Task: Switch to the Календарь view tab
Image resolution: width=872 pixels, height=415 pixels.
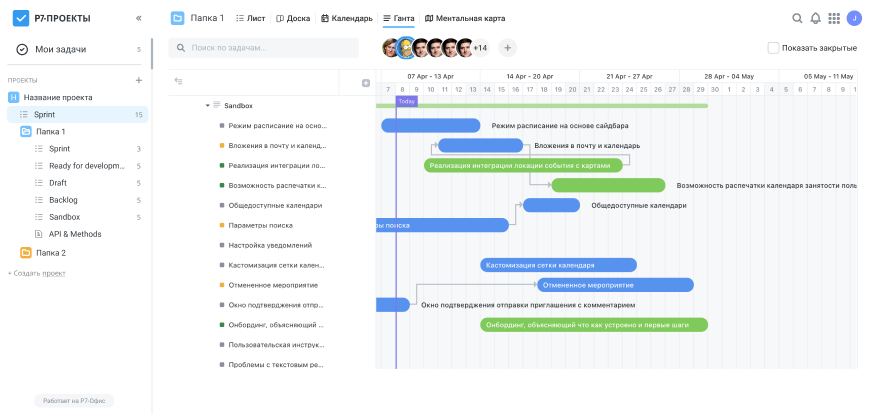Action: point(346,18)
